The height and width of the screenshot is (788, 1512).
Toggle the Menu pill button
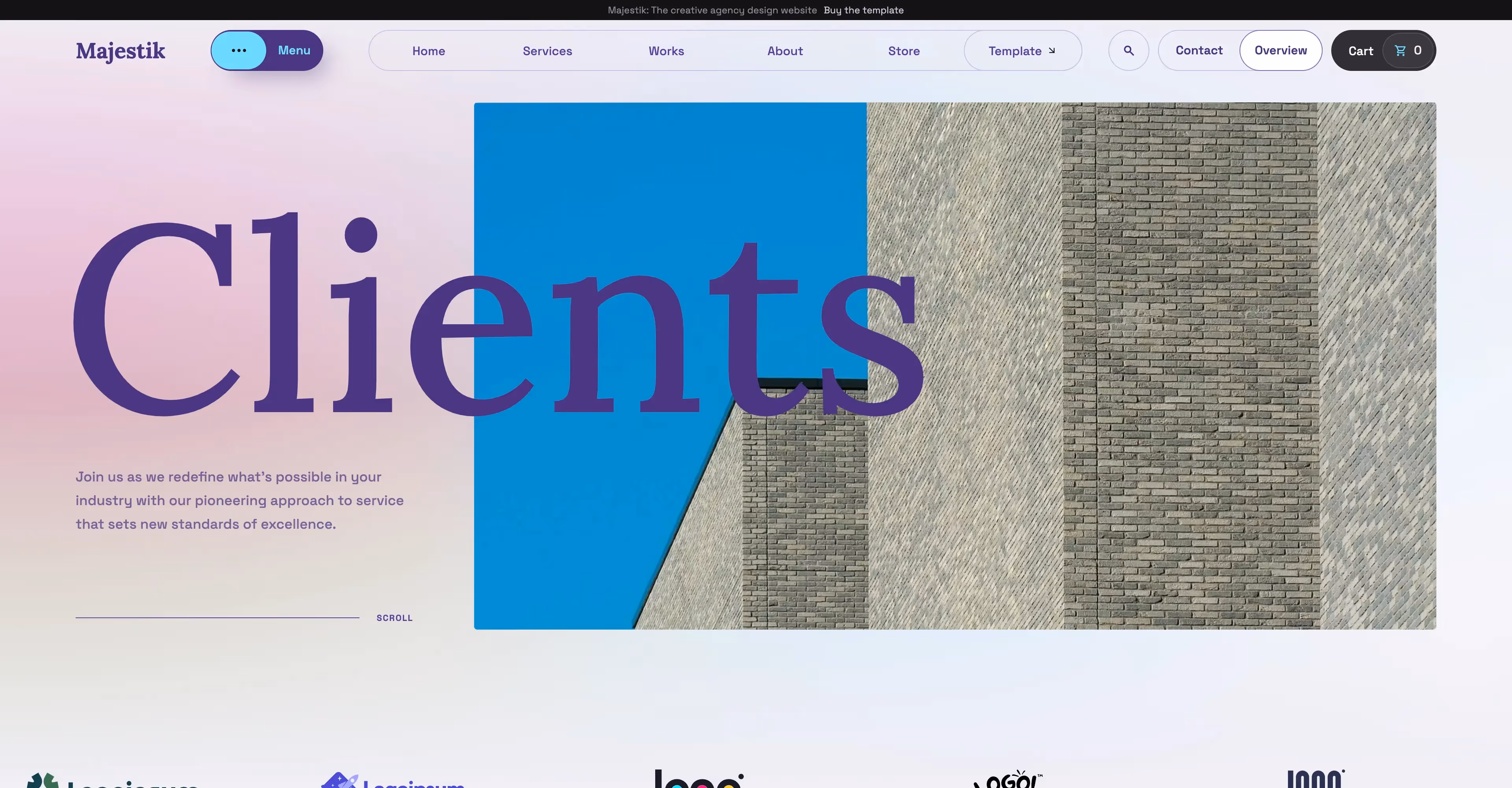coord(267,50)
